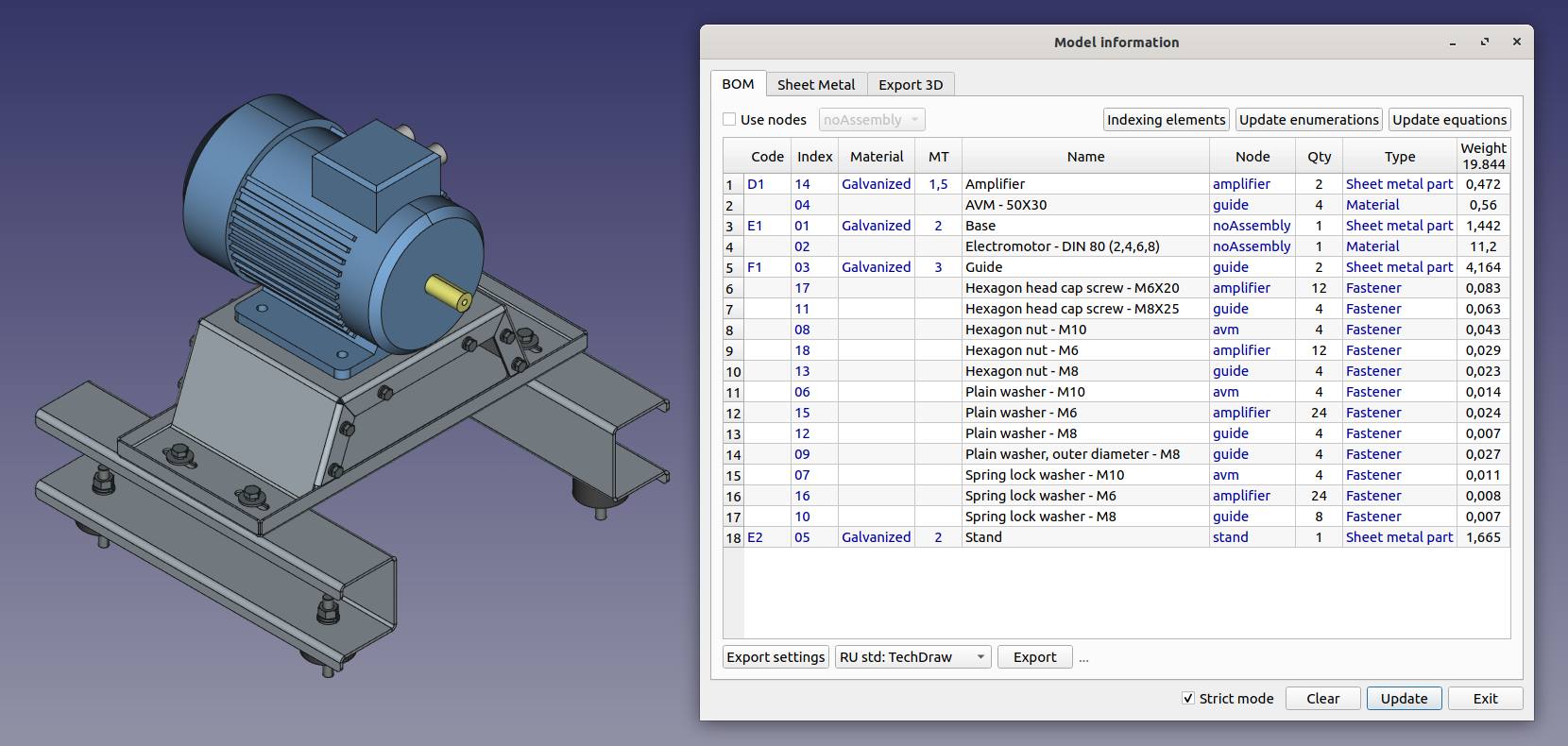Uncheck the Strict mode option
1568x746 pixels.
pos(1188,699)
